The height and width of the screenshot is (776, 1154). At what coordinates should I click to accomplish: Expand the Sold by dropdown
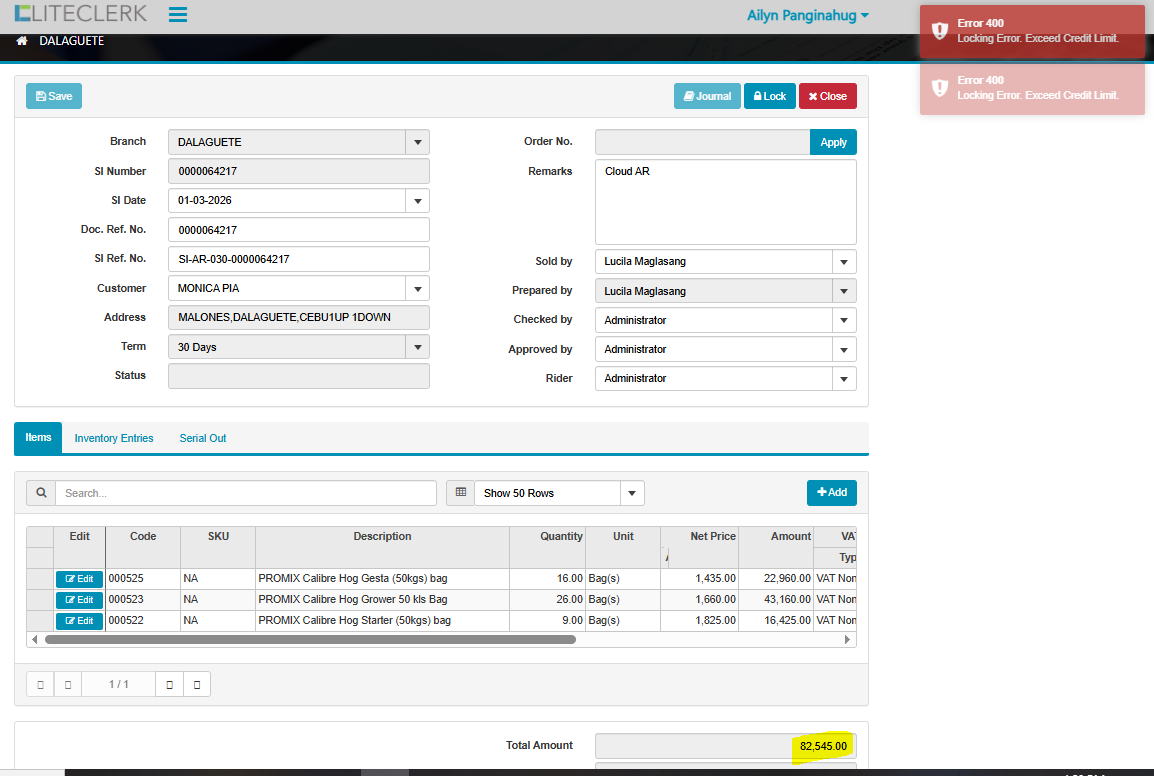pyautogui.click(x=845, y=262)
